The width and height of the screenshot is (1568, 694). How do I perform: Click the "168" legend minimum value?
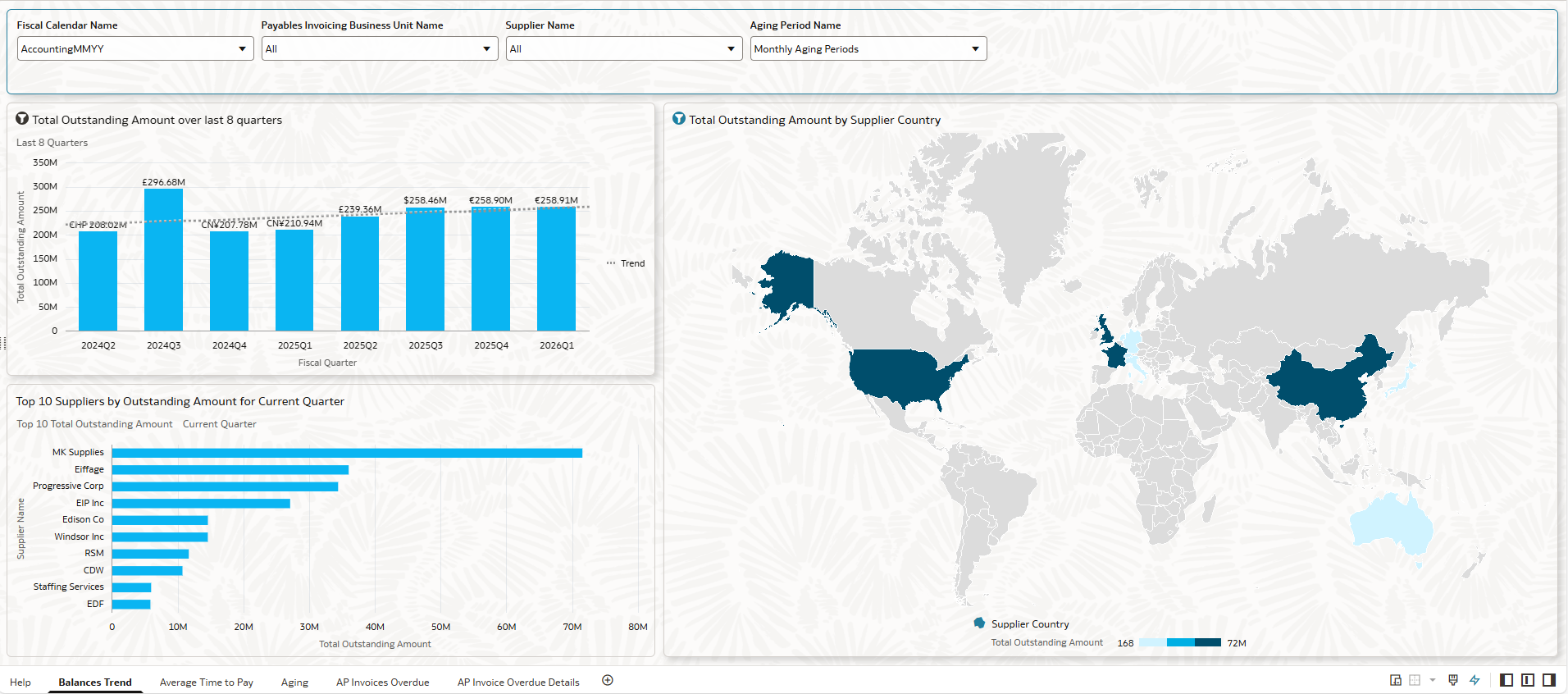pos(1125,643)
